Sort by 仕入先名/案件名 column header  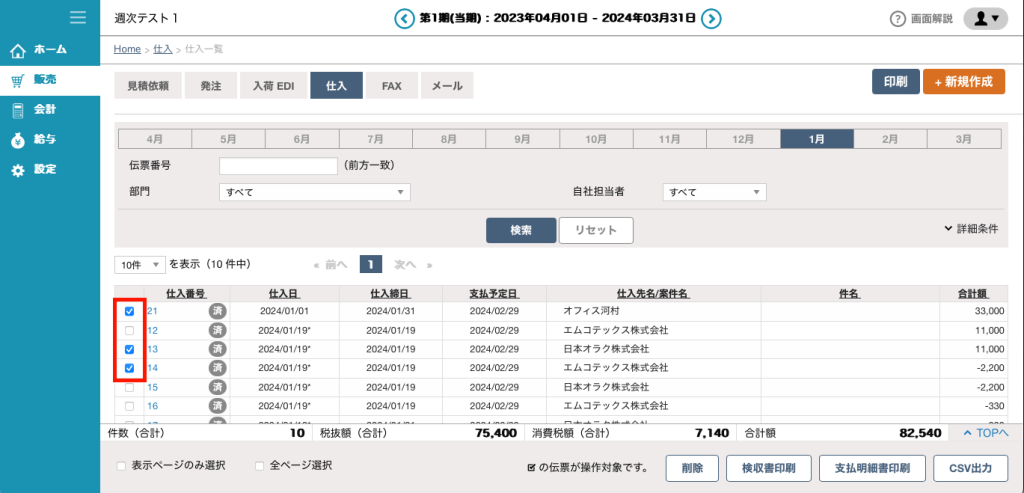click(x=654, y=294)
